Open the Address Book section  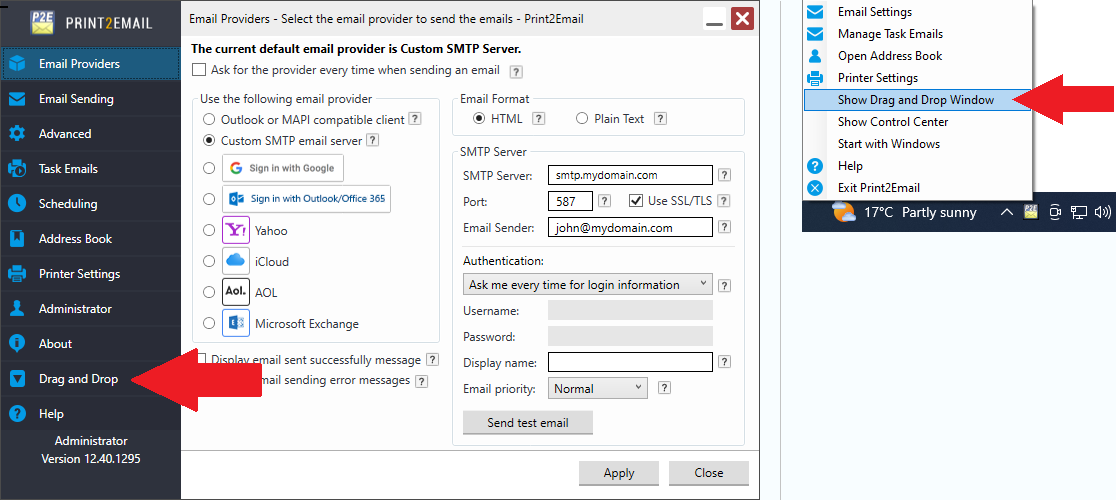(x=75, y=239)
